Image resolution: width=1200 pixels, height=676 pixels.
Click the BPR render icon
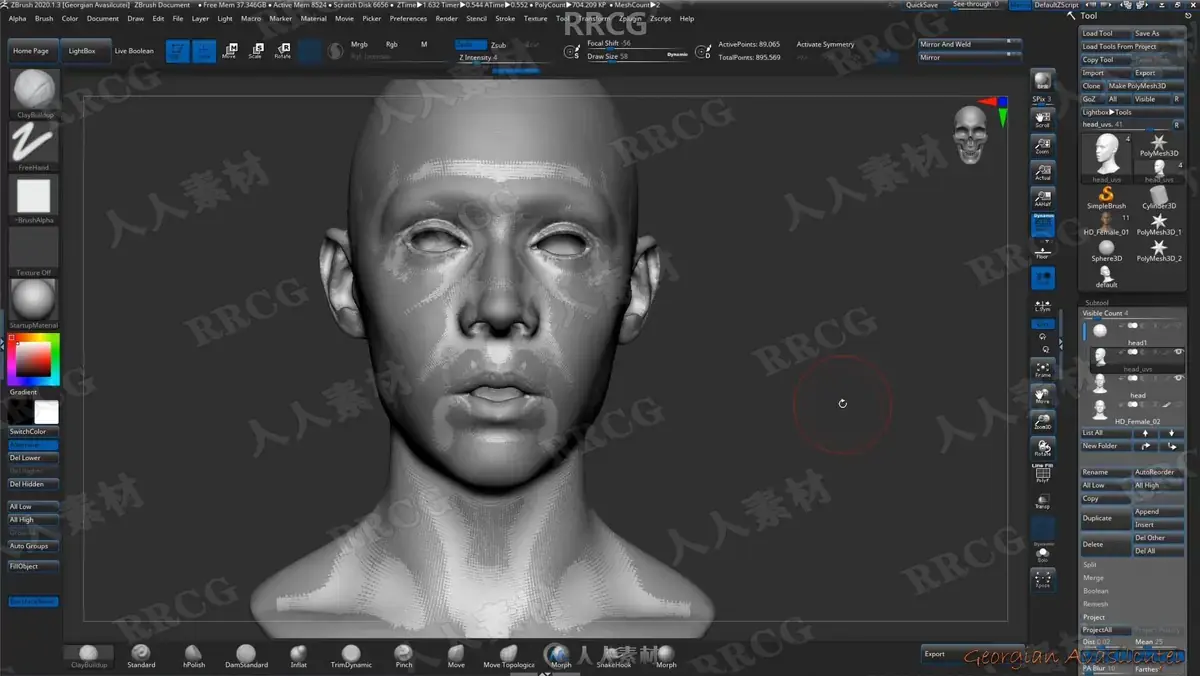tap(1043, 82)
